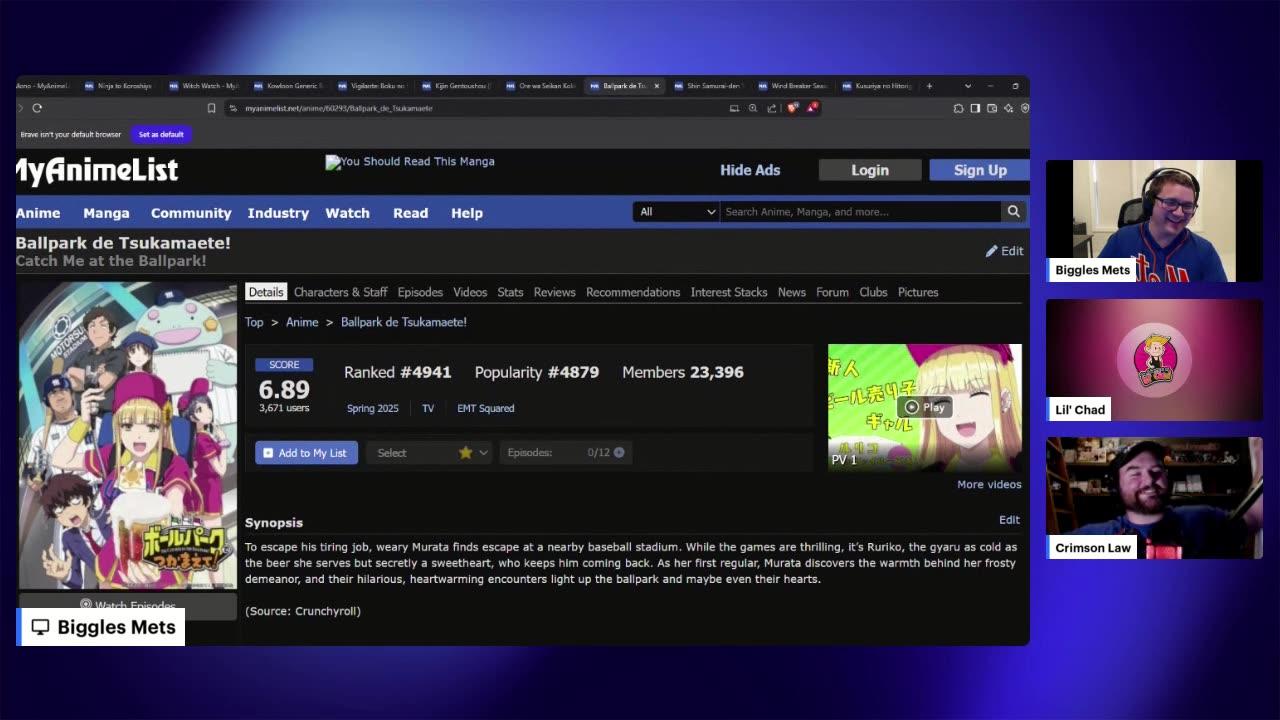1280x720 pixels.
Task: Open the Leo AI sparkle icon
Action: [1008, 108]
